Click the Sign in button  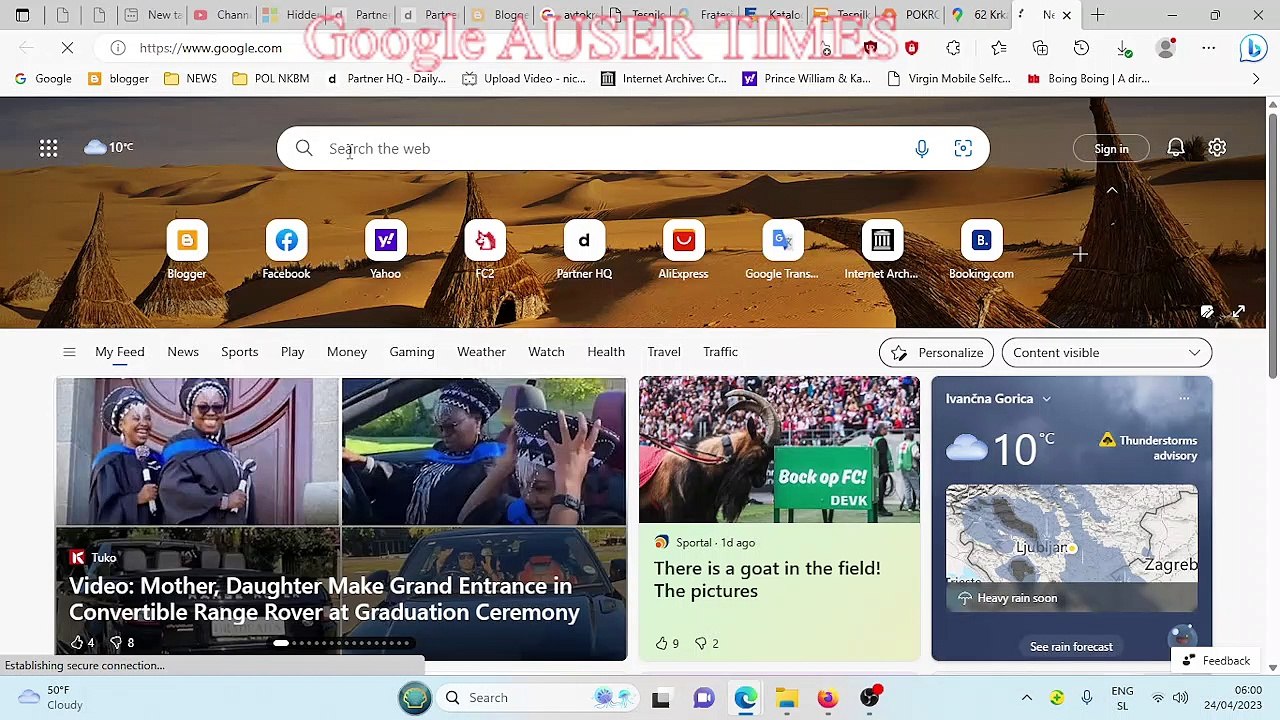1111,149
